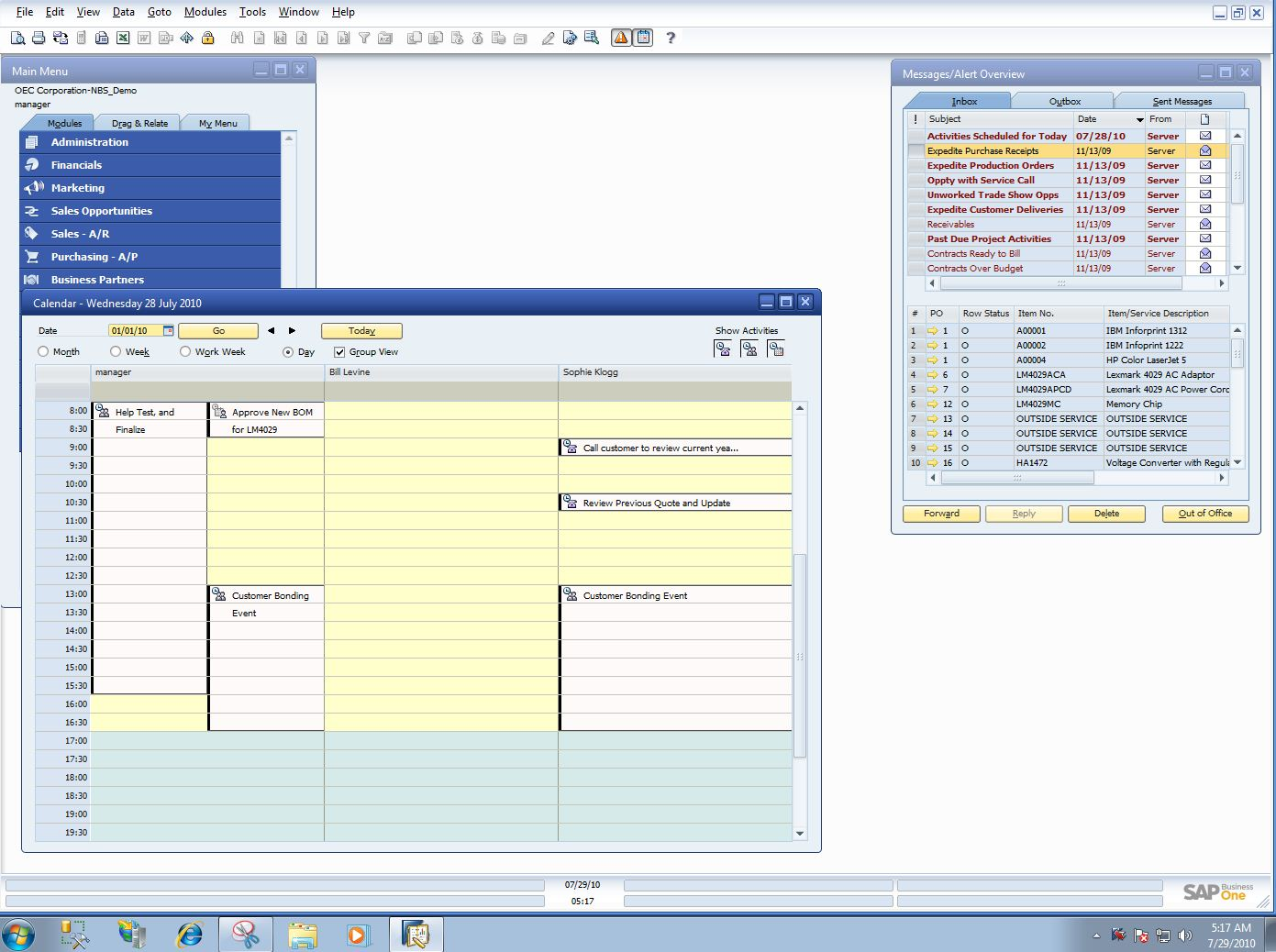
Task: Click the calendar vertical scrollbar
Action: coord(799,655)
